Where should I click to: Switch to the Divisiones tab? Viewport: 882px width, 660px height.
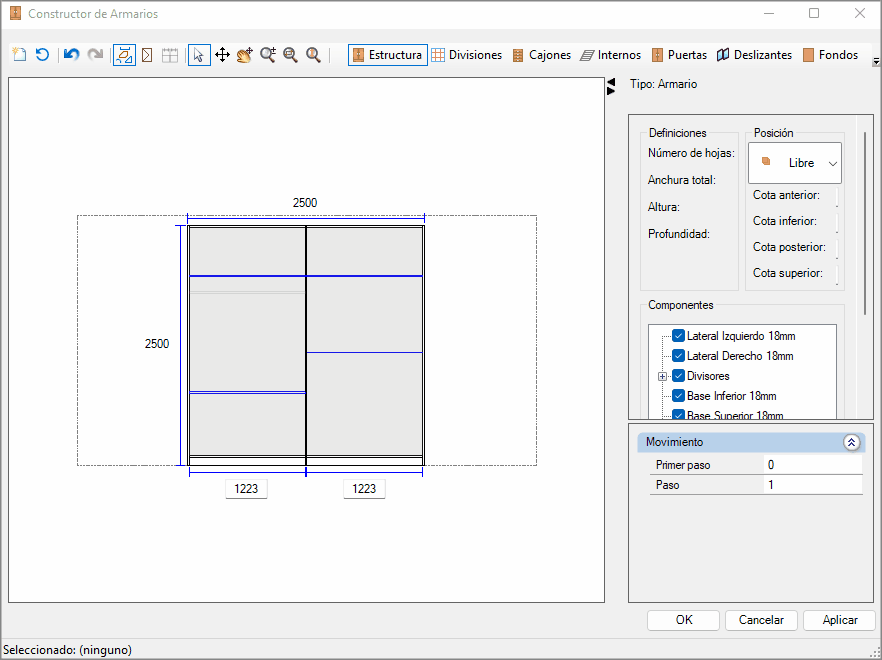coord(467,55)
